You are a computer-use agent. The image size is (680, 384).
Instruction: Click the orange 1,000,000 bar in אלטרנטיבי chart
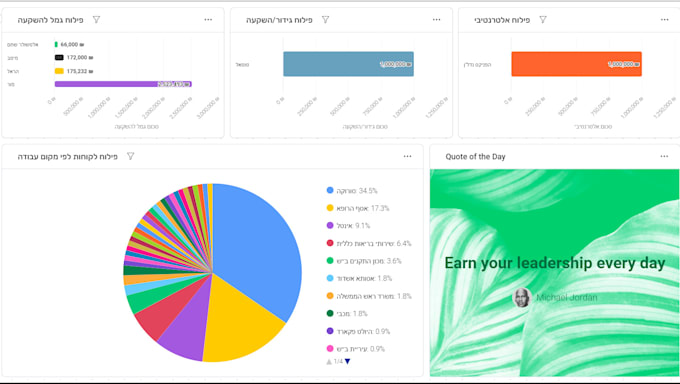(576, 64)
